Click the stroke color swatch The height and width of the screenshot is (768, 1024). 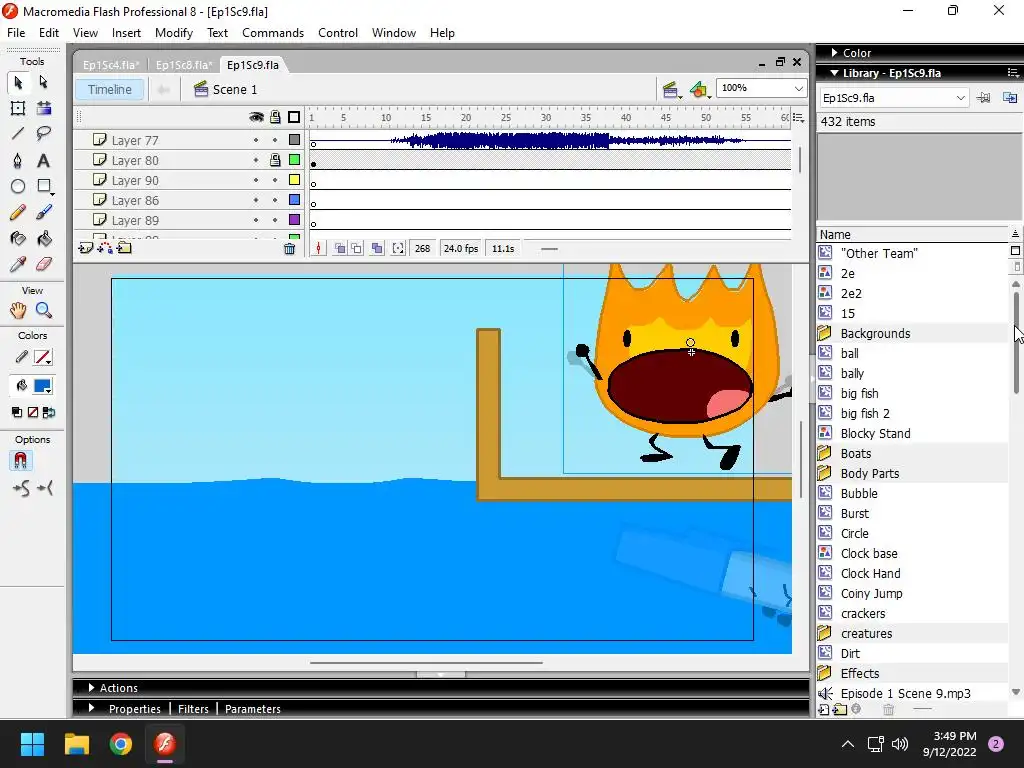click(42, 357)
